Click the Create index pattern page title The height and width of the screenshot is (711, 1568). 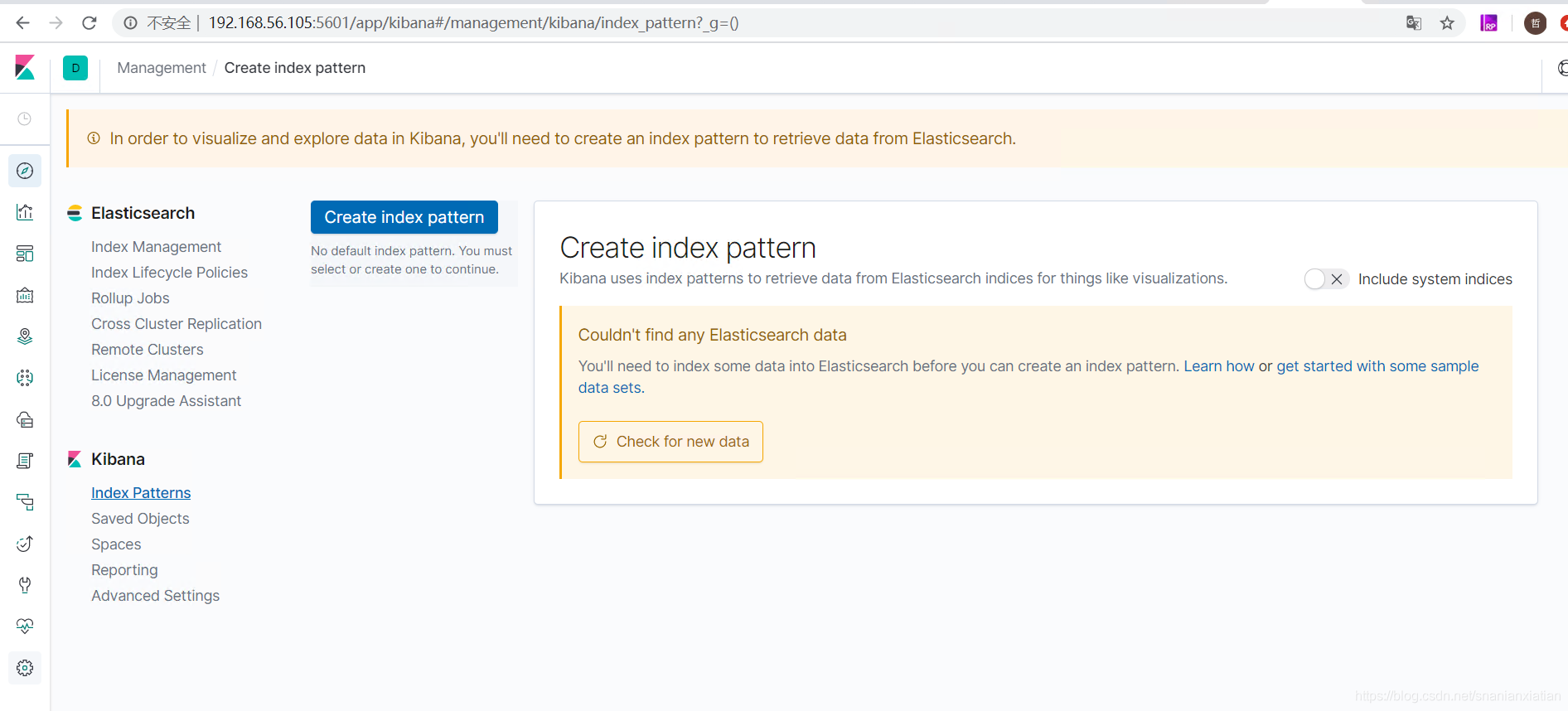click(688, 248)
